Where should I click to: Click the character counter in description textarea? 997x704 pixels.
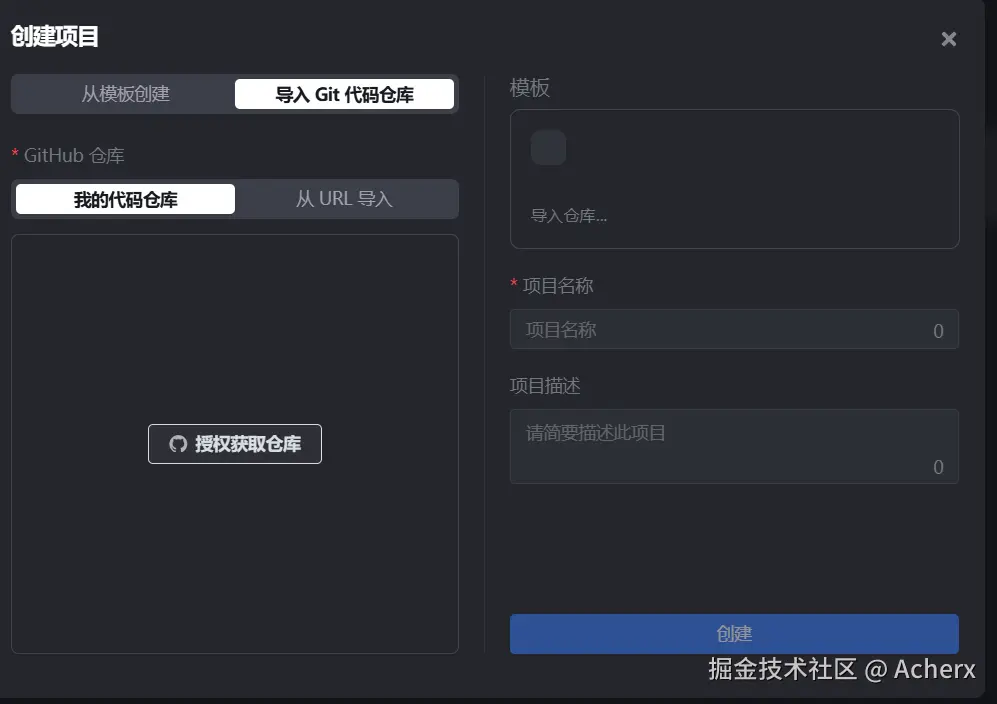(x=938, y=467)
